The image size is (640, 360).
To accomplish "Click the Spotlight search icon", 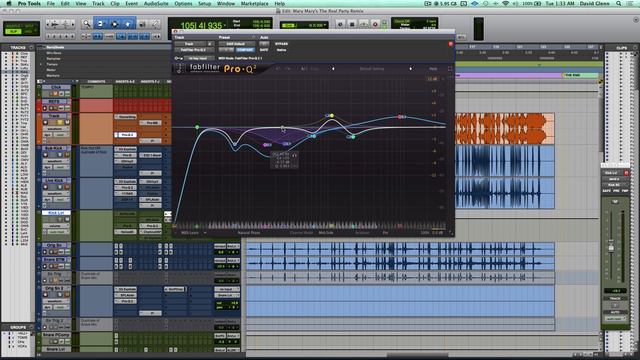I will (x=619, y=3).
